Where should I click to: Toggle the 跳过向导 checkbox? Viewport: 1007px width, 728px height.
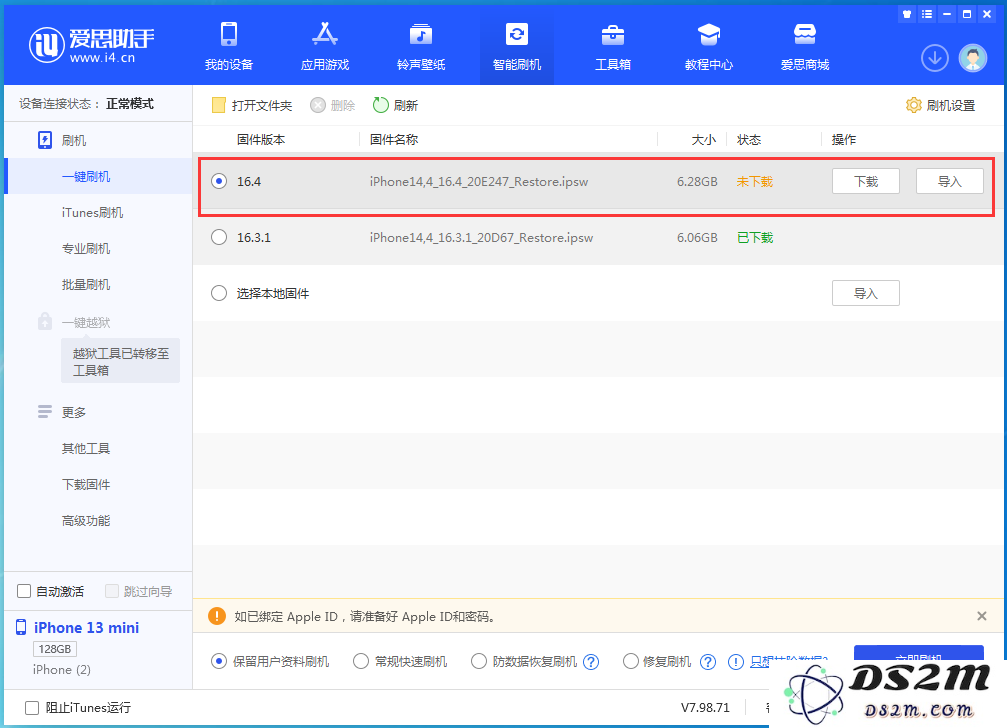112,591
